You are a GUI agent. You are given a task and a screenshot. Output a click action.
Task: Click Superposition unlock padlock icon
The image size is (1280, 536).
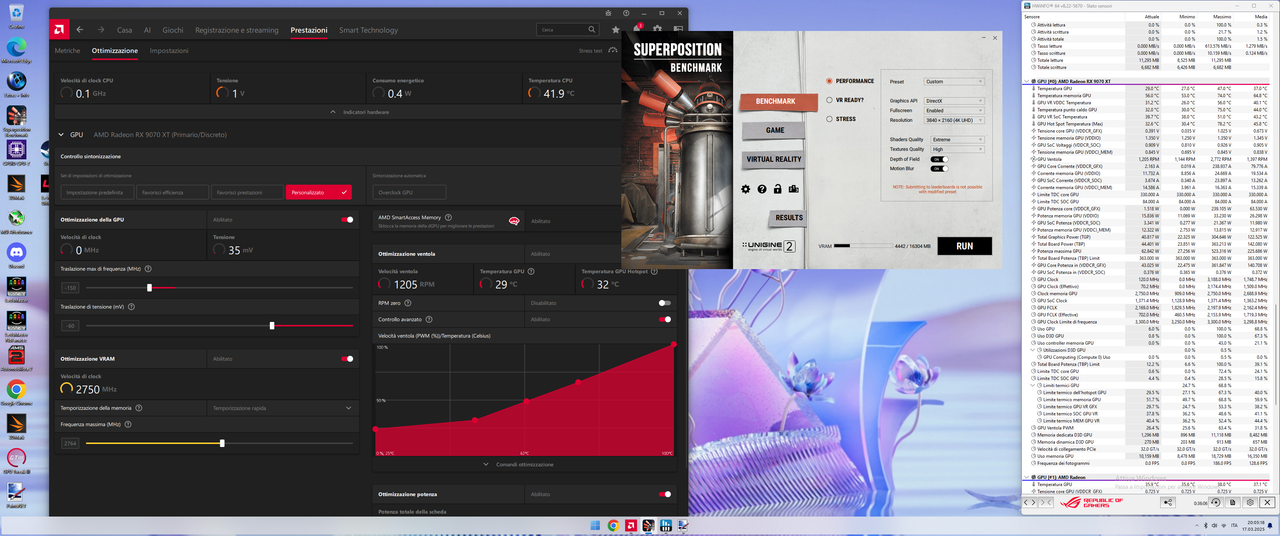tap(778, 189)
